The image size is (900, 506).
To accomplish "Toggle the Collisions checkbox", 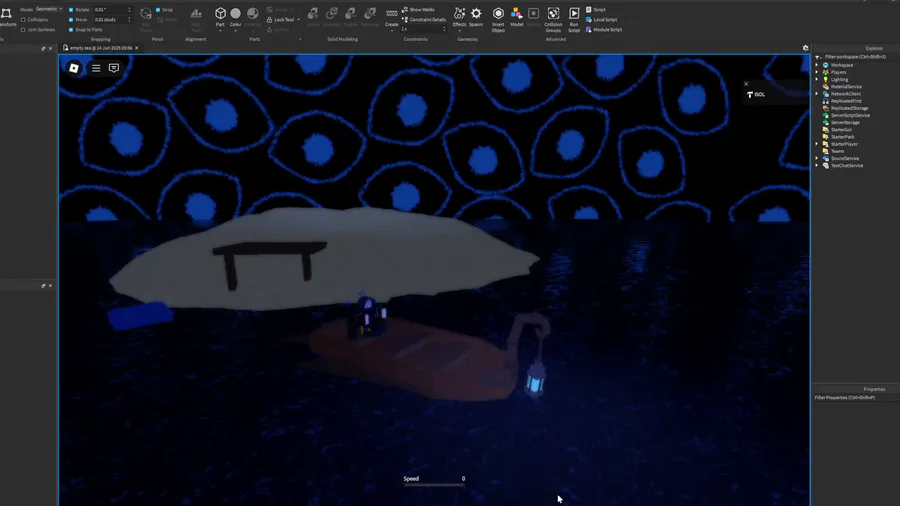I will pos(23,20).
